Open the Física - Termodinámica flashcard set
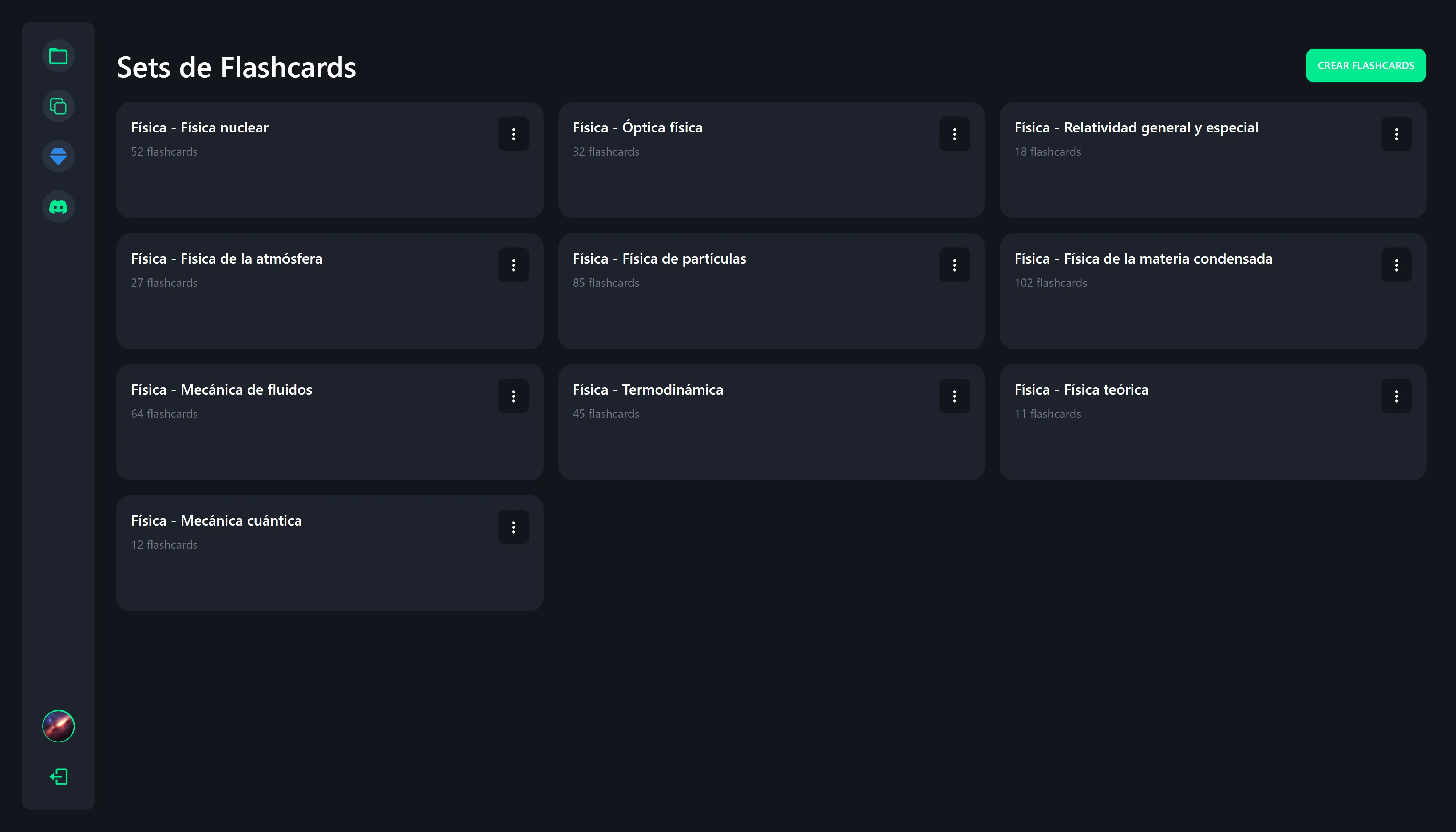This screenshot has height=832, width=1456. pos(743,434)
